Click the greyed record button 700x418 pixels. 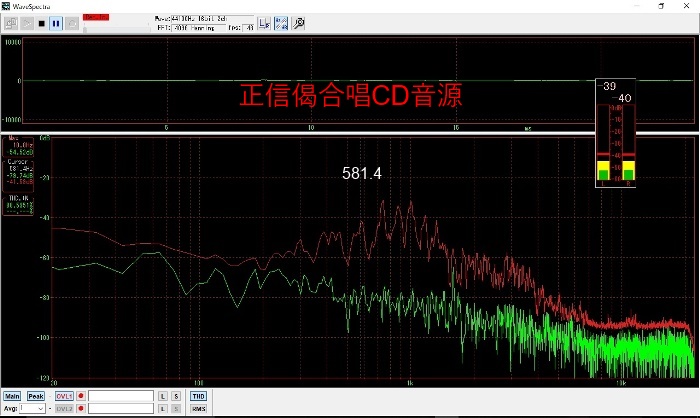click(x=72, y=23)
